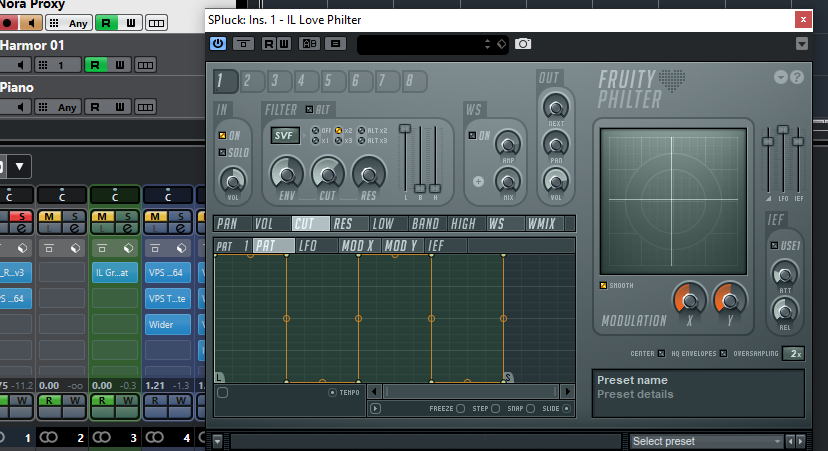Toggle TEMPO option in envelope editor
The height and width of the screenshot is (451, 828).
pyautogui.click(x=332, y=392)
